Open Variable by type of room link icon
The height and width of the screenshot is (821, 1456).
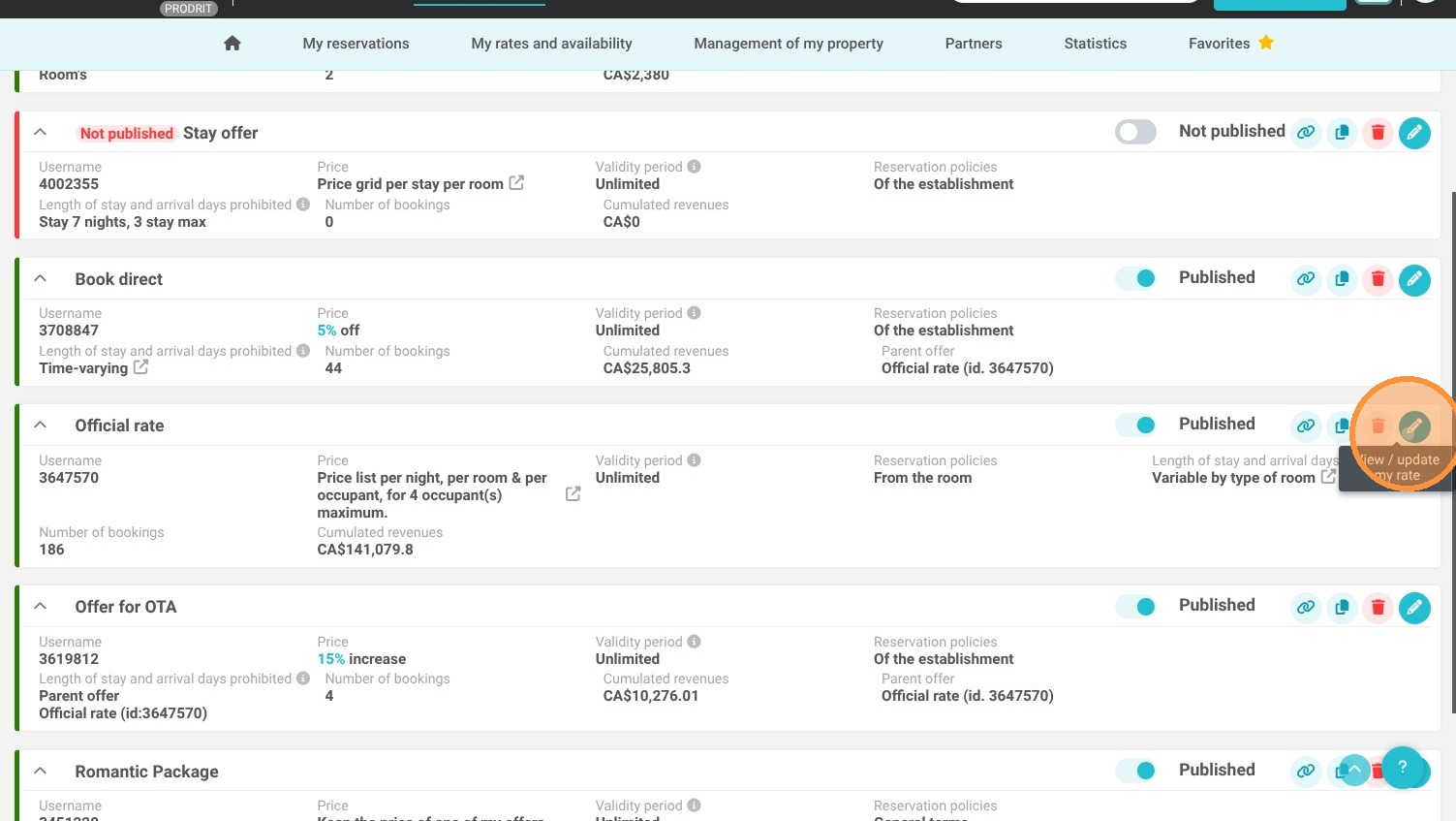click(1328, 476)
